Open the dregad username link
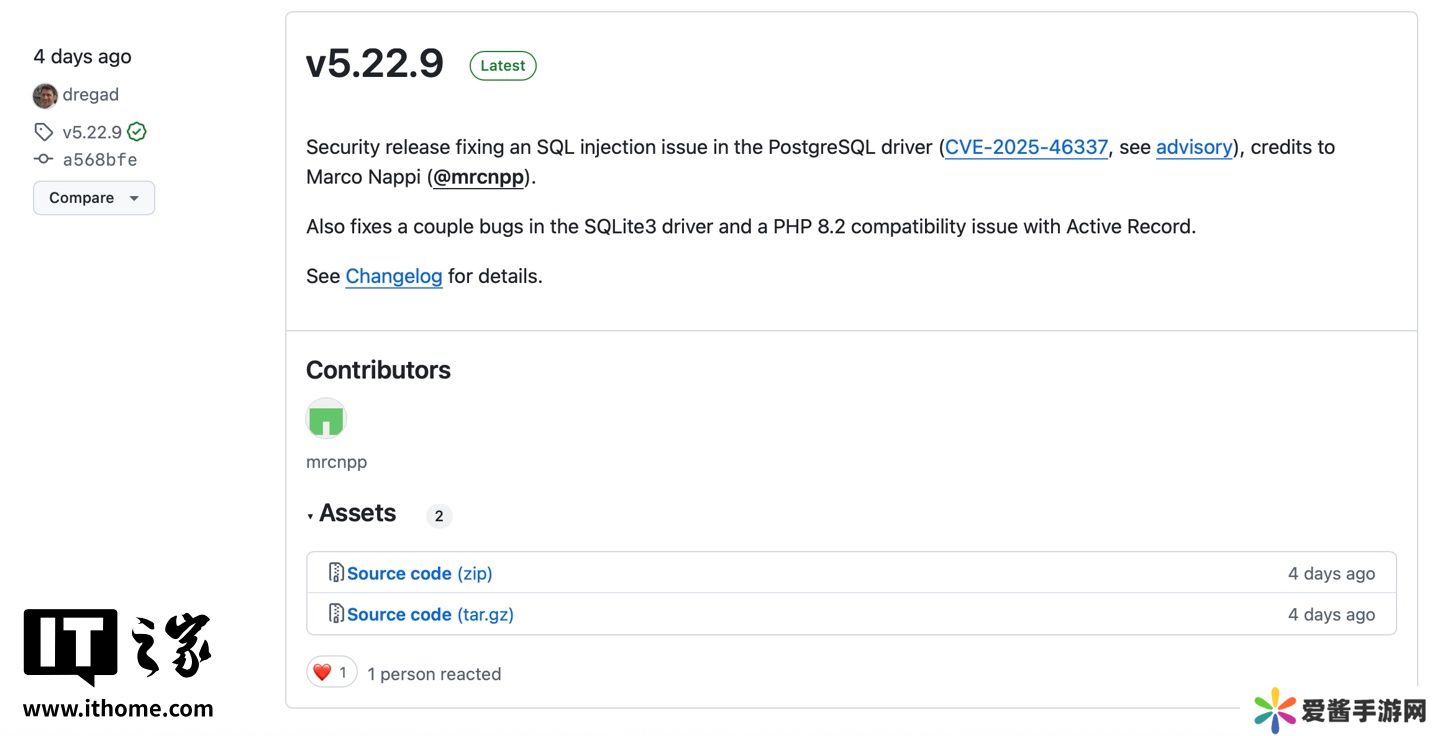Image resolution: width=1440 pixels, height=736 pixels. 91,95
